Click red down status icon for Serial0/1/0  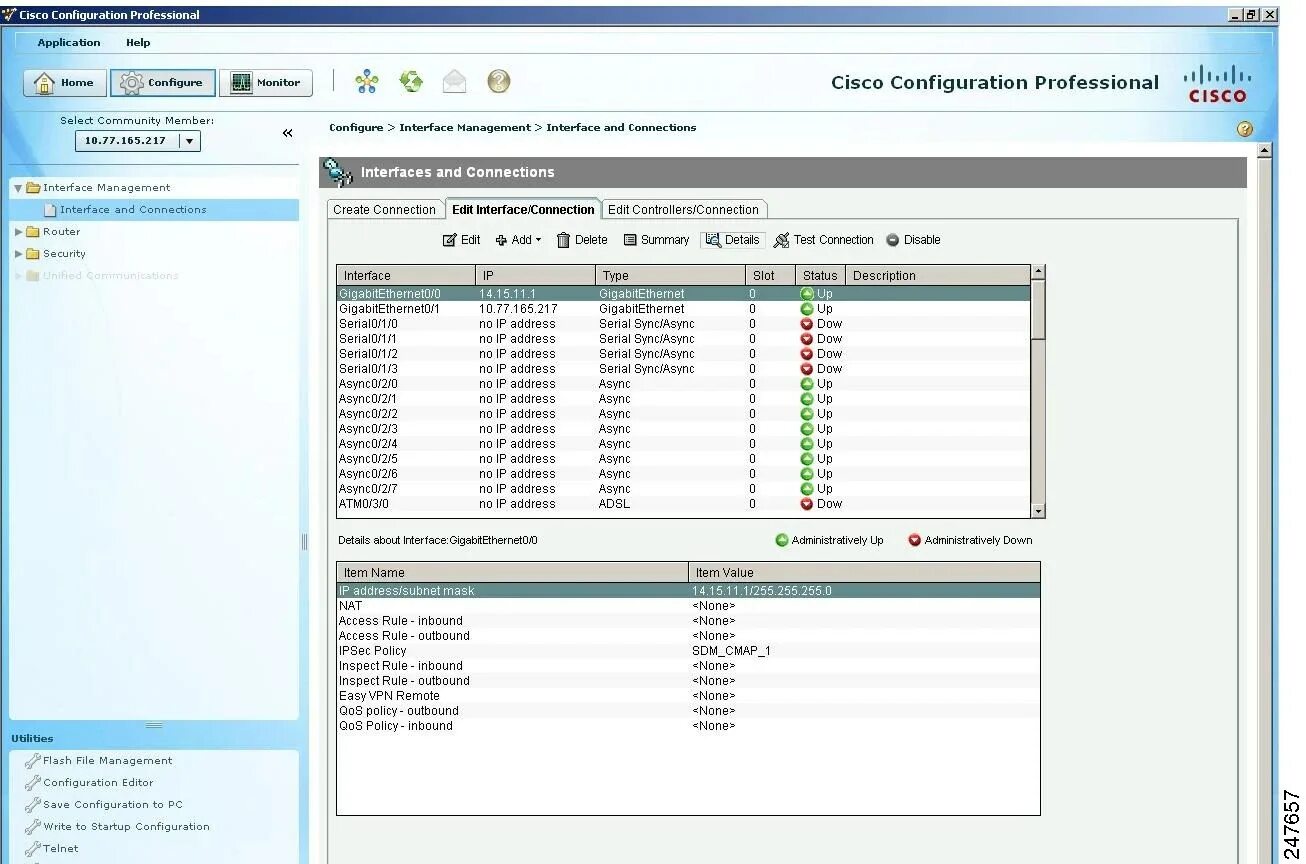(807, 324)
